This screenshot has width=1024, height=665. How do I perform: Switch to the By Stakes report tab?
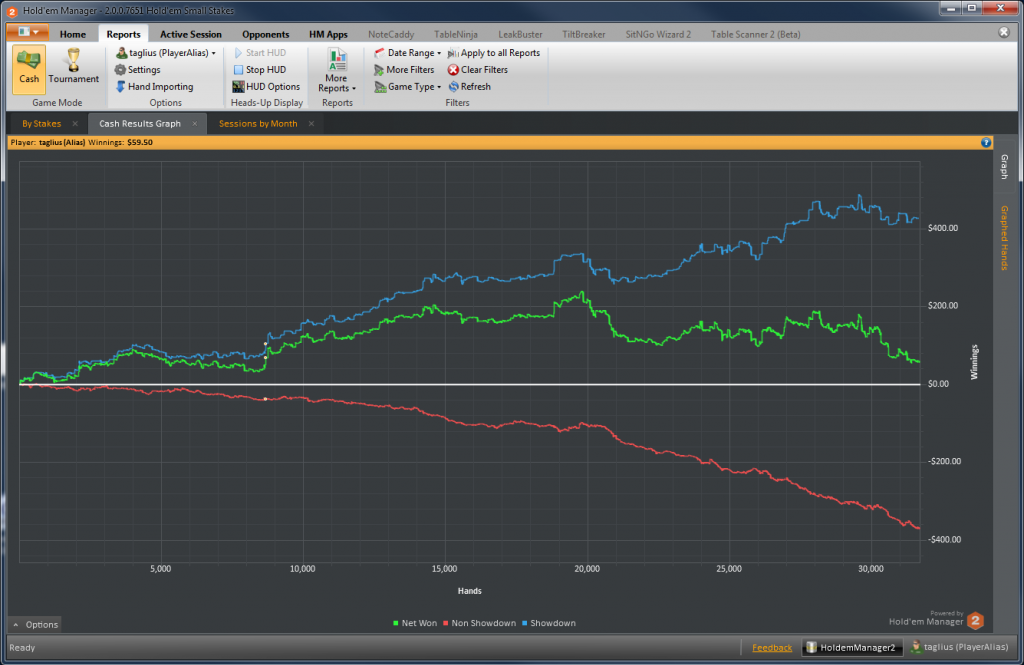(x=41, y=123)
